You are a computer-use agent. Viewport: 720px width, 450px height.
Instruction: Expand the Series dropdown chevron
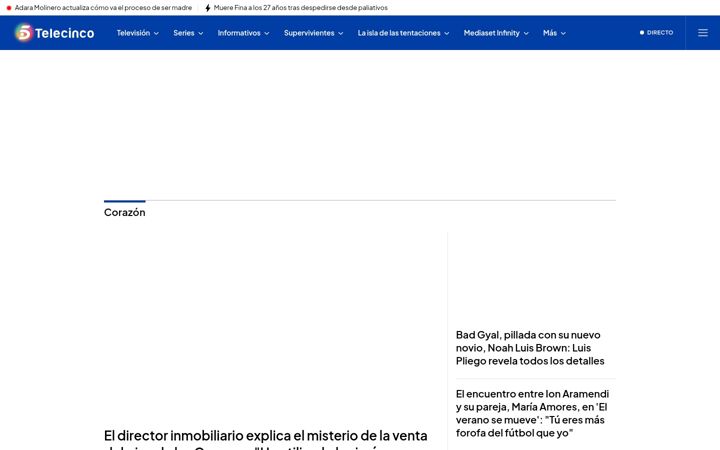click(x=201, y=34)
